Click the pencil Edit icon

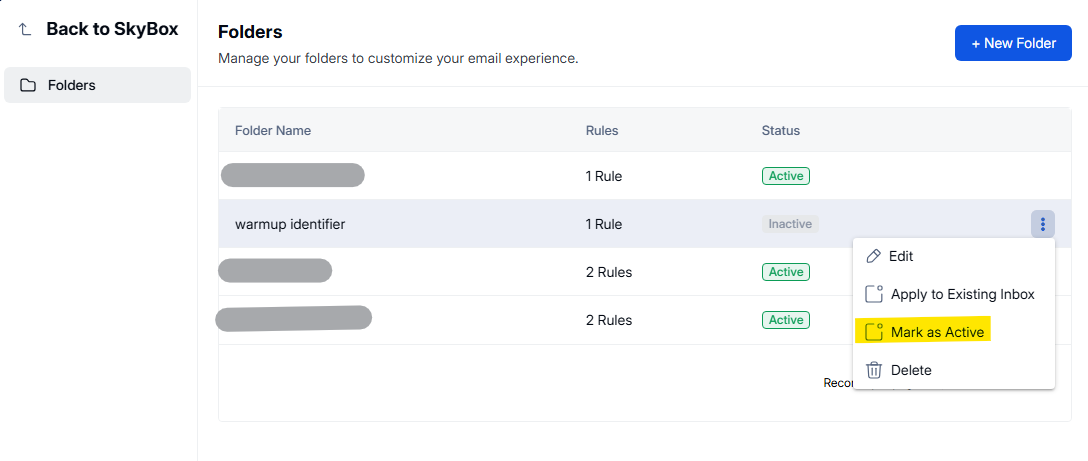[x=874, y=256]
